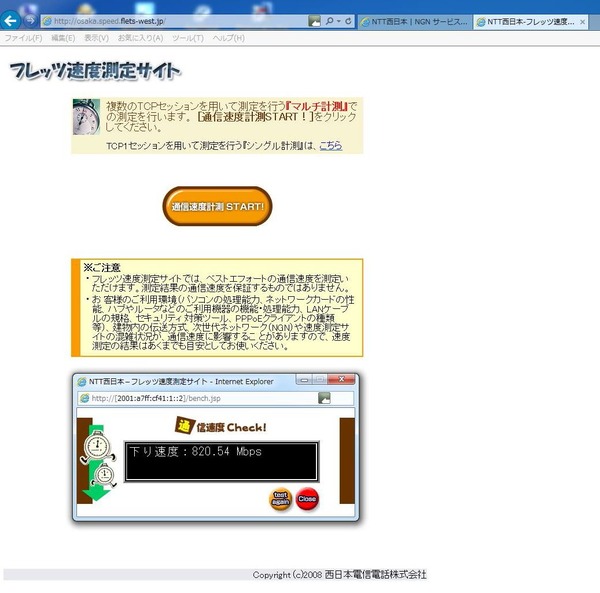
Task: Switch to the NTT西日本 NGN サービス tab
Action: click(x=415, y=22)
